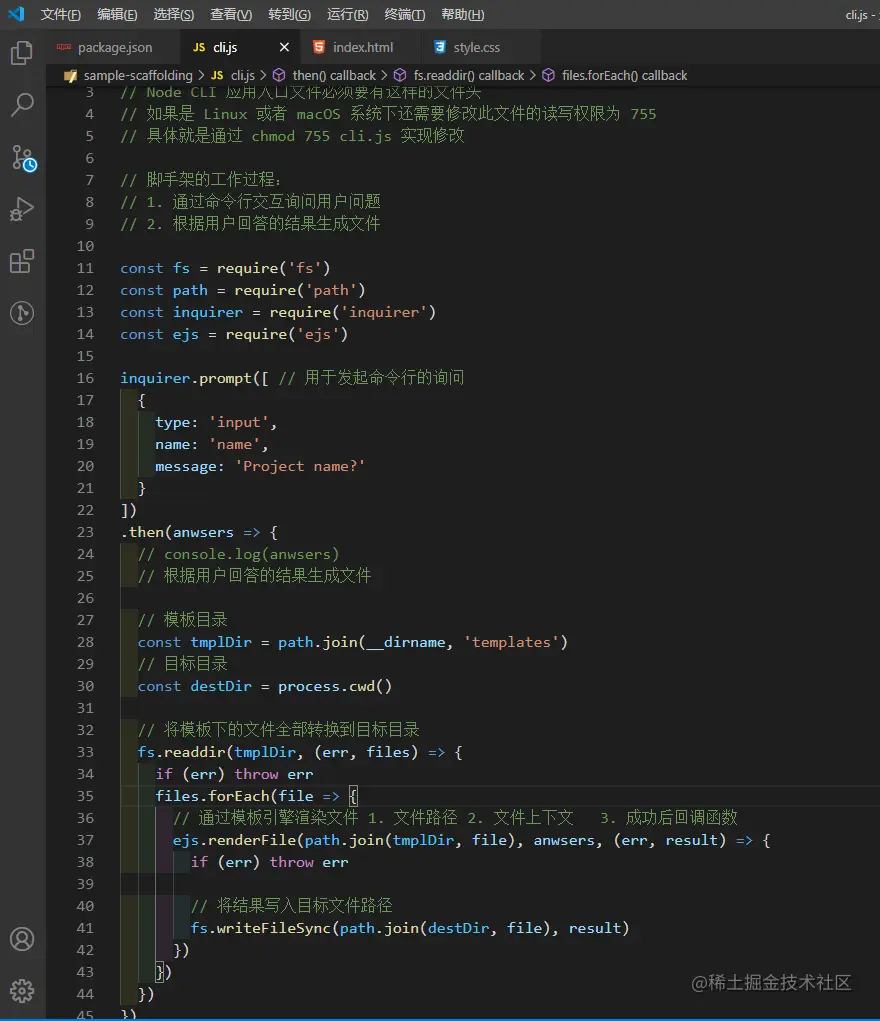Image resolution: width=880 pixels, height=1021 pixels.
Task: Click the cli.js breadcrumb item
Action: pyautogui.click(x=233, y=76)
